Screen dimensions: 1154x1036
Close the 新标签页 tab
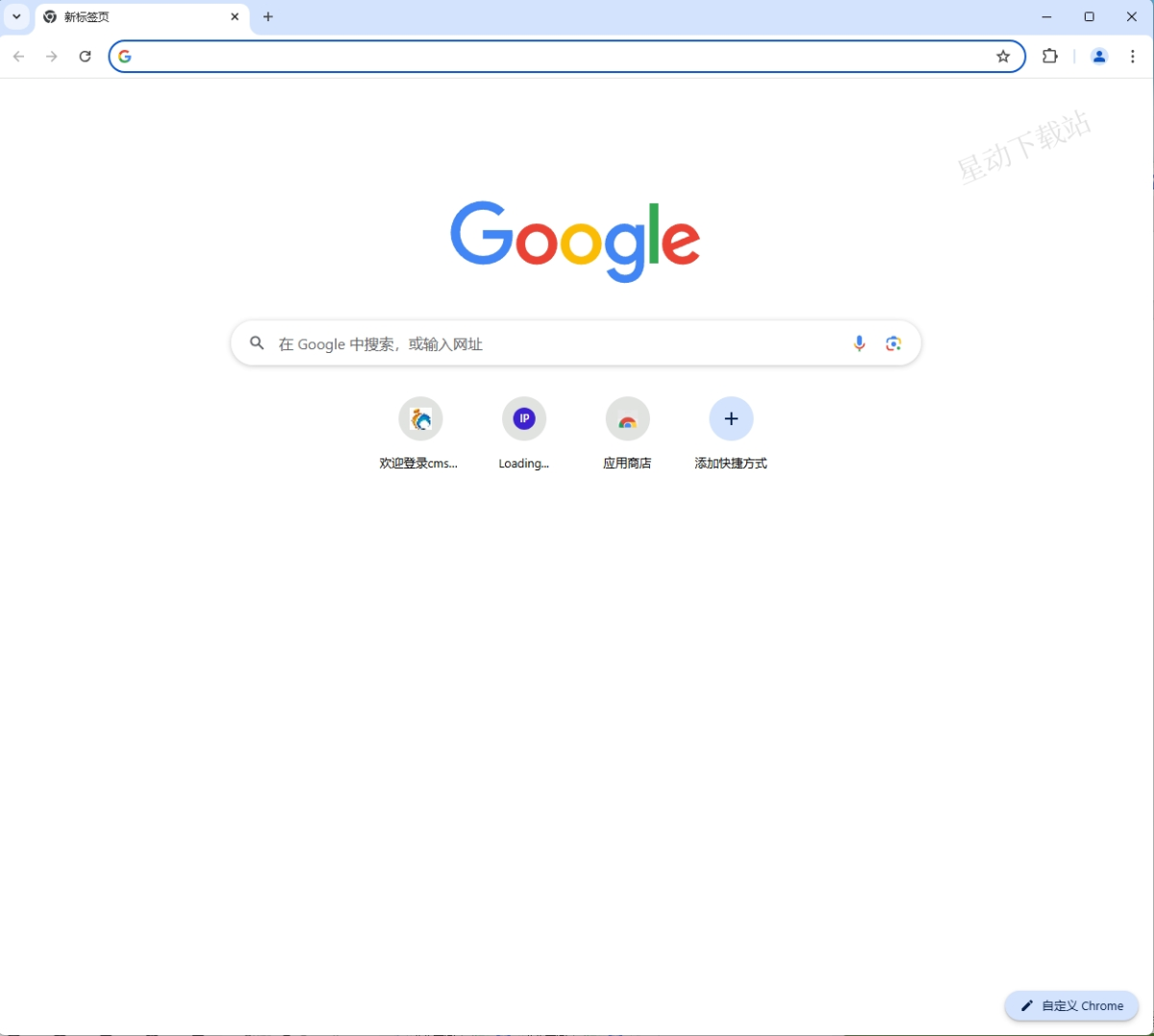[x=235, y=16]
